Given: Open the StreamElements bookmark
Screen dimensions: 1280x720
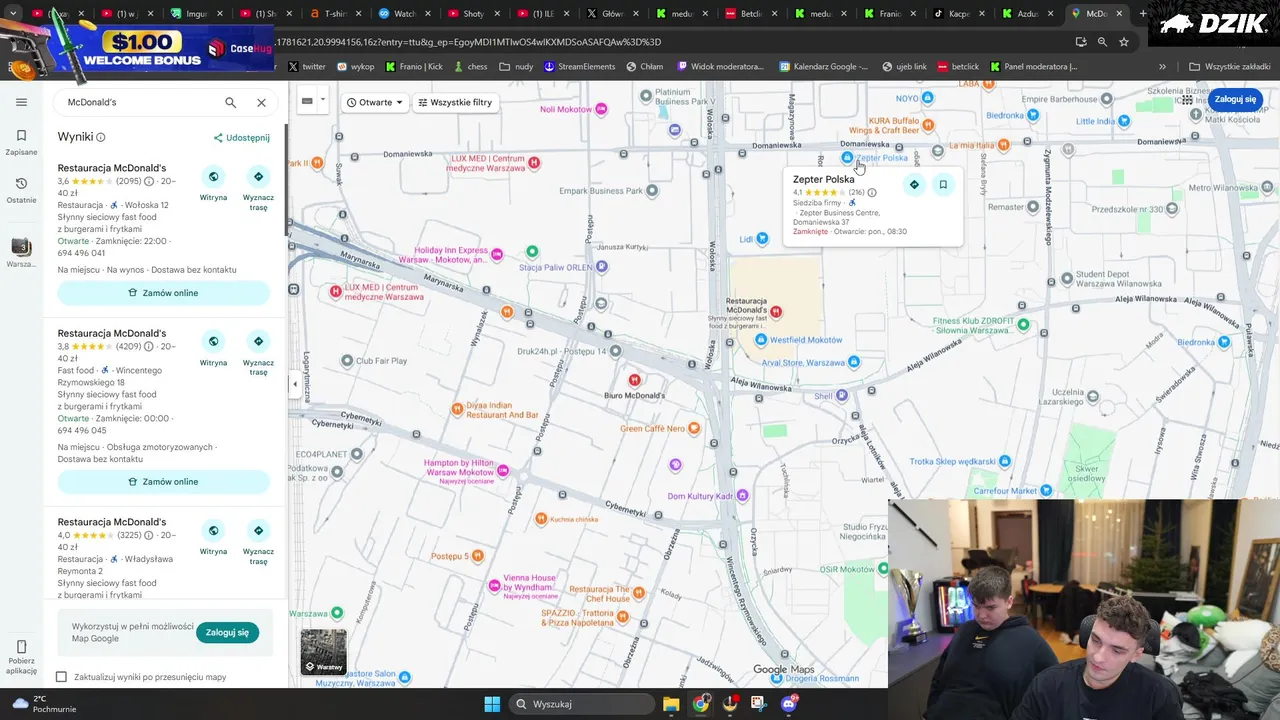Looking at the screenshot, I should (580, 67).
